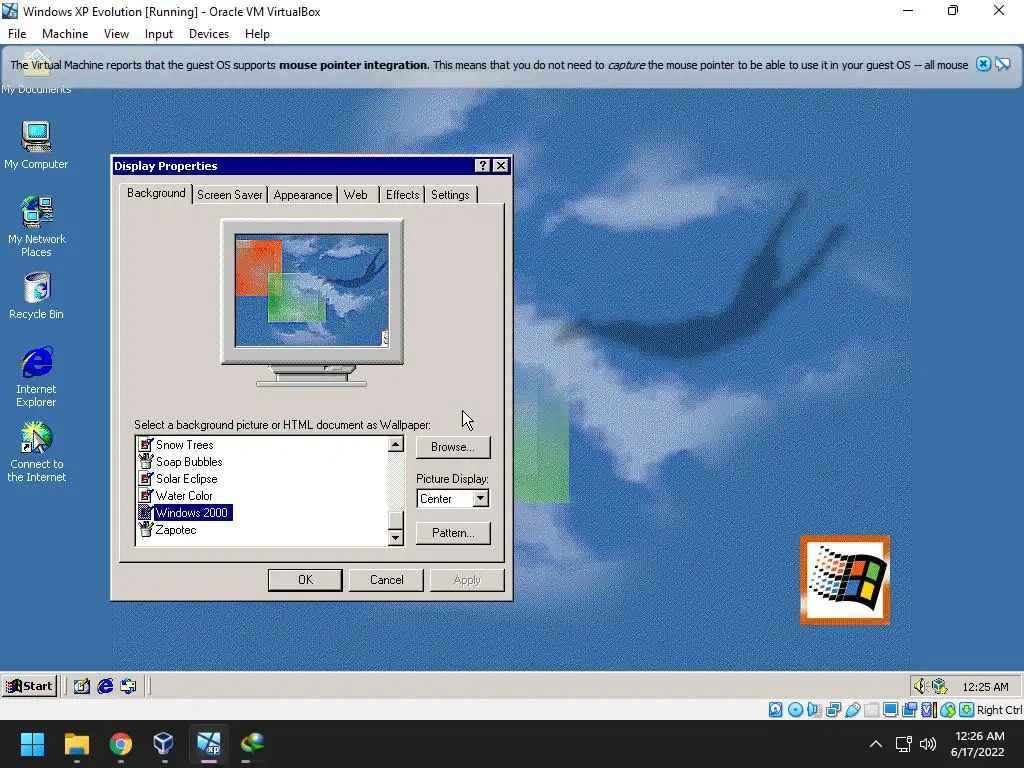The height and width of the screenshot is (768, 1024).
Task: Click the Cancel button
Action: pos(387,580)
